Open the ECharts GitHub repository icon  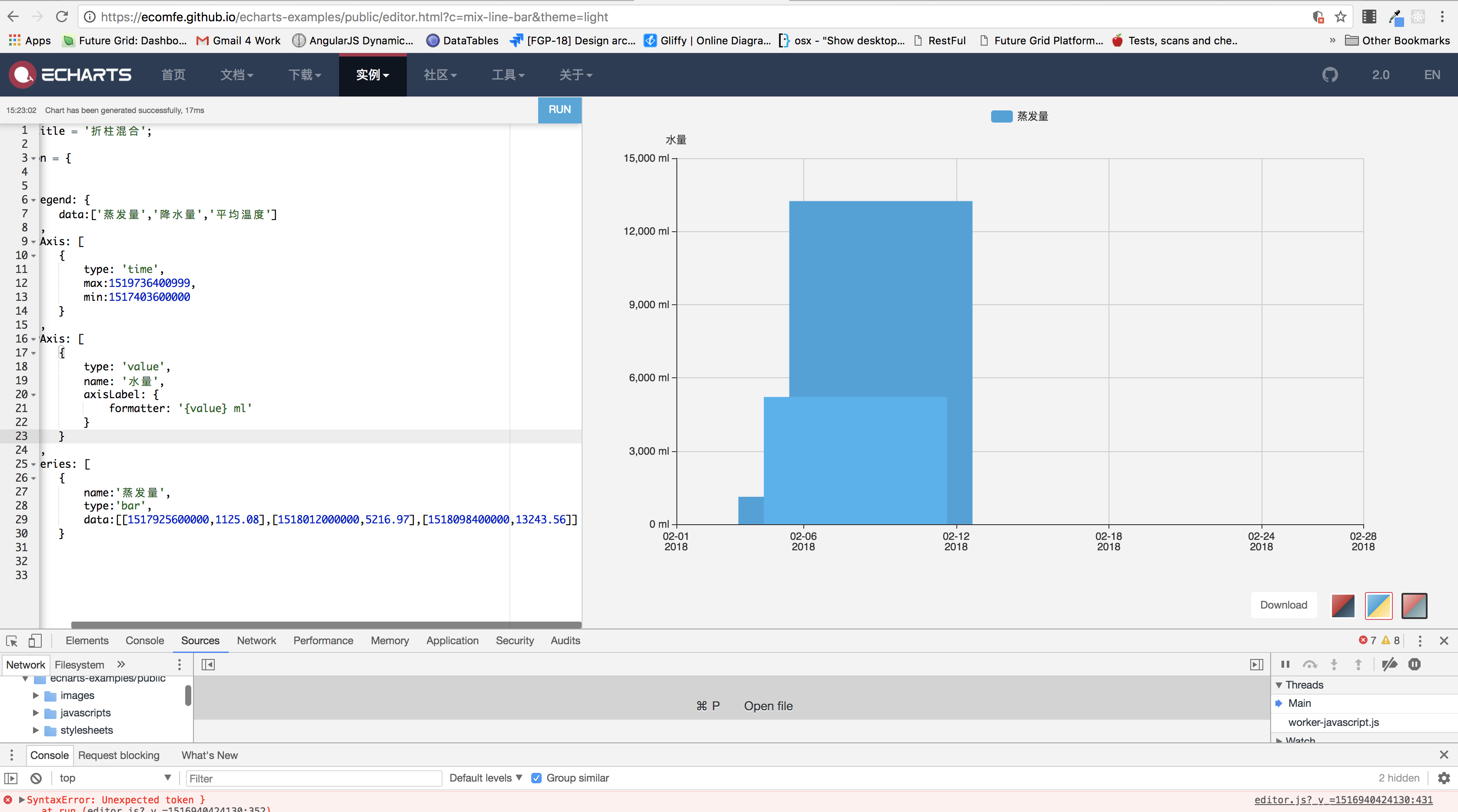(1330, 74)
